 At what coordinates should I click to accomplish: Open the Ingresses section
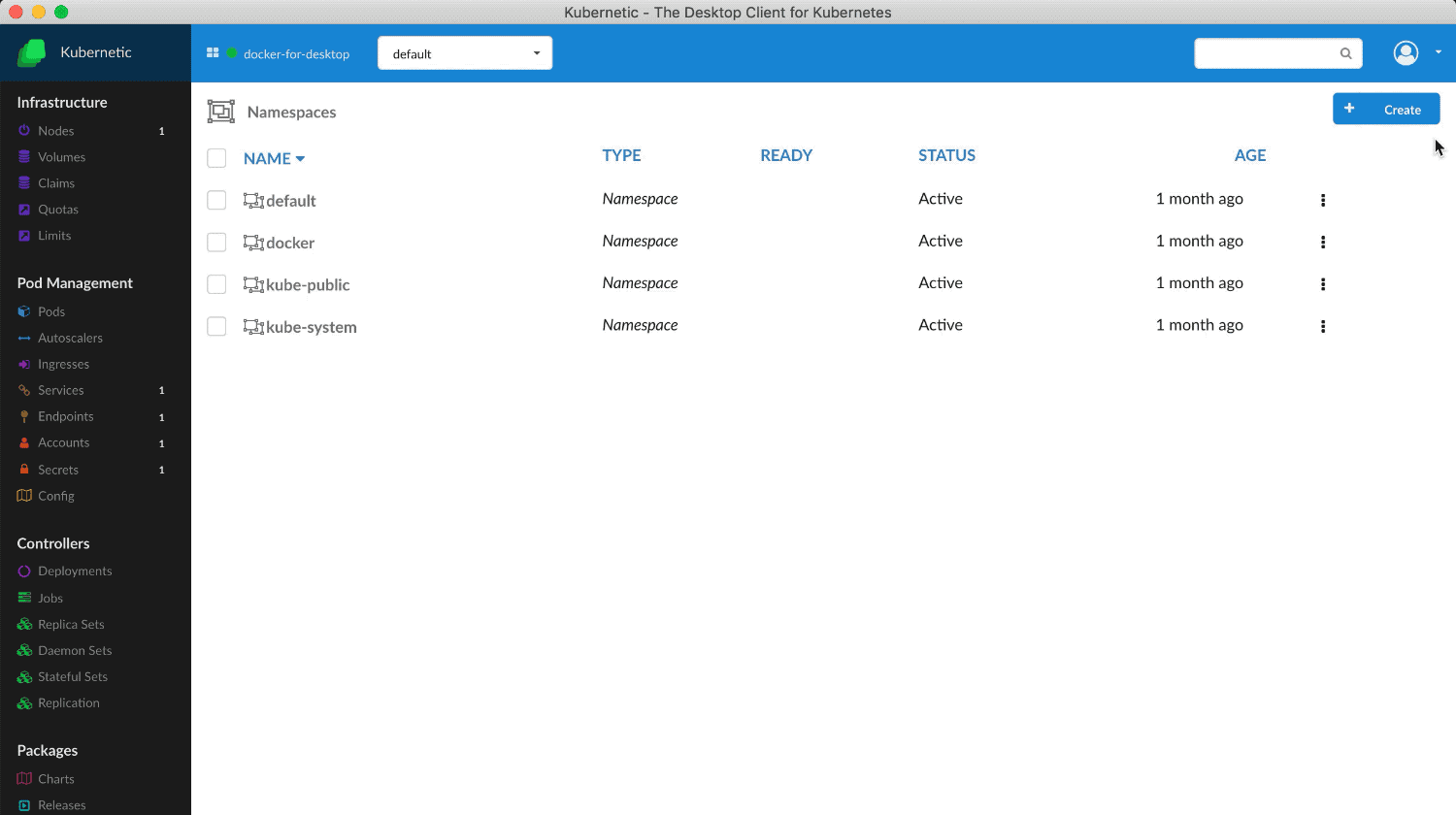[x=63, y=364]
